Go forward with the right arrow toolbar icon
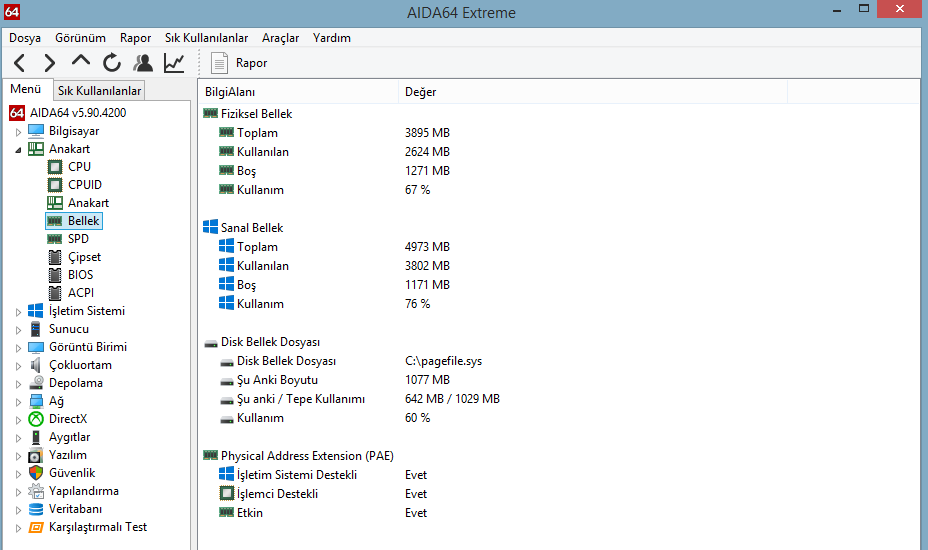The height and width of the screenshot is (550, 928). click(50, 63)
